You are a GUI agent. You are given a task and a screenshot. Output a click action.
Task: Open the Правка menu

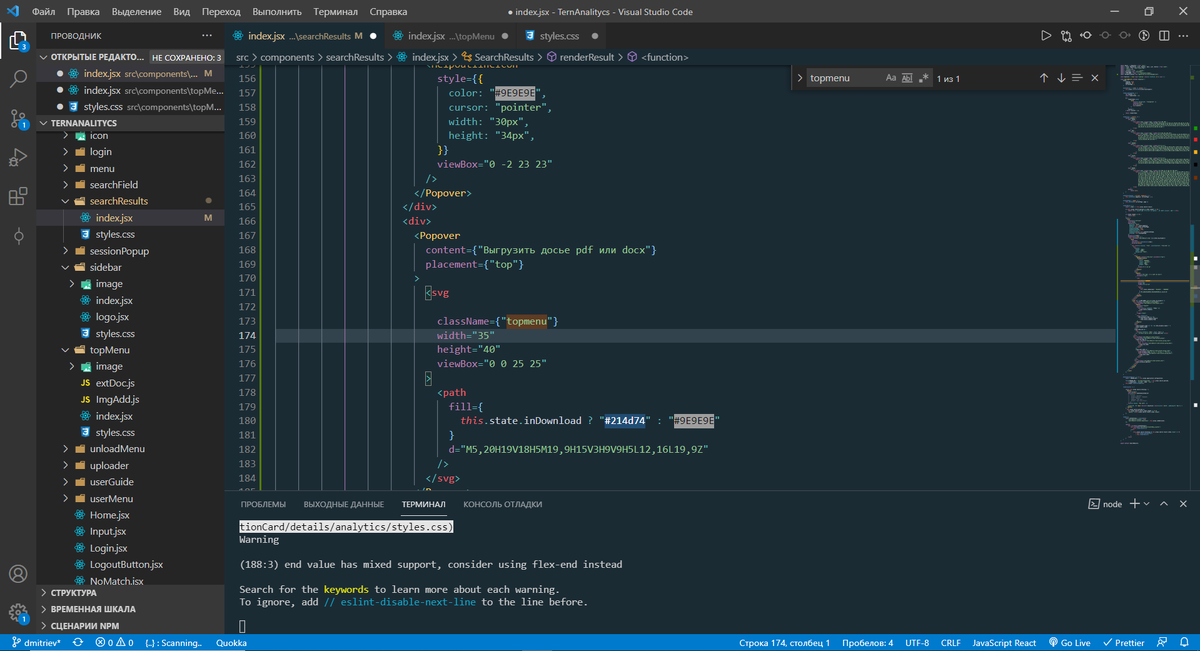83,12
